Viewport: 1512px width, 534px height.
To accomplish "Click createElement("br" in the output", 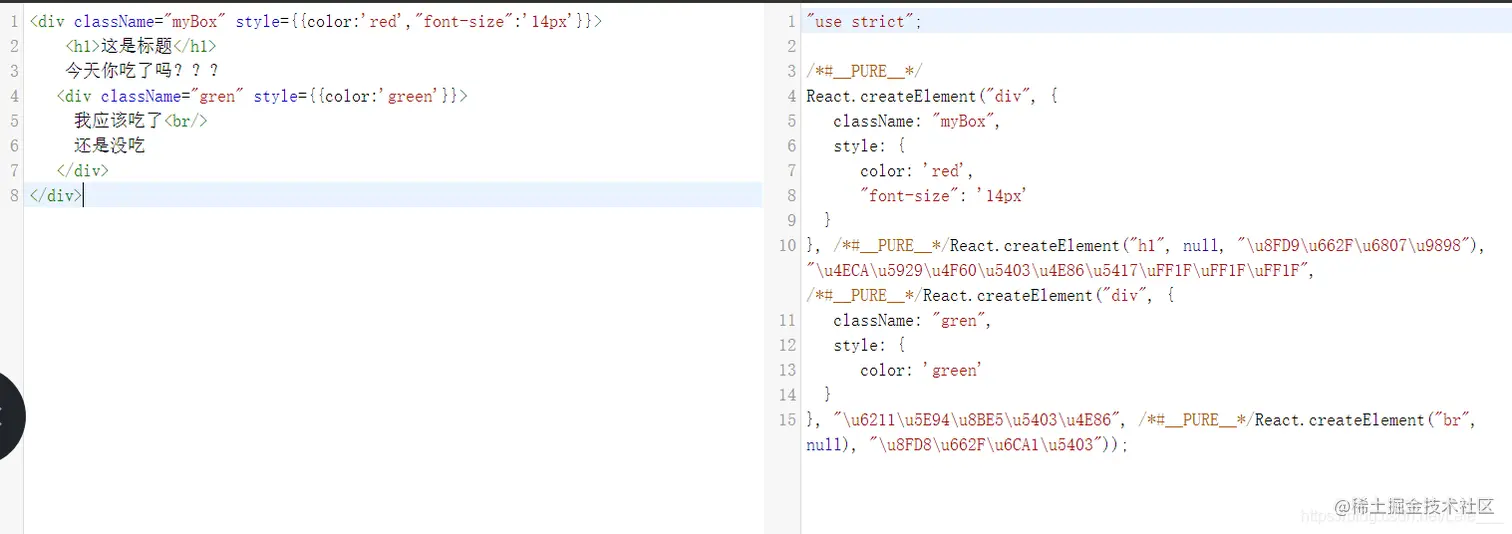I will pos(1364,421).
